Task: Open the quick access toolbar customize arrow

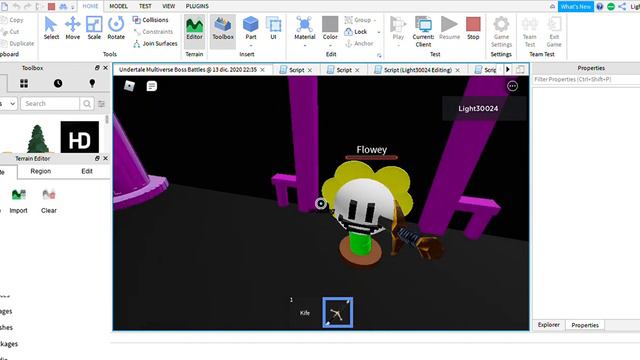Action: [x=73, y=7]
